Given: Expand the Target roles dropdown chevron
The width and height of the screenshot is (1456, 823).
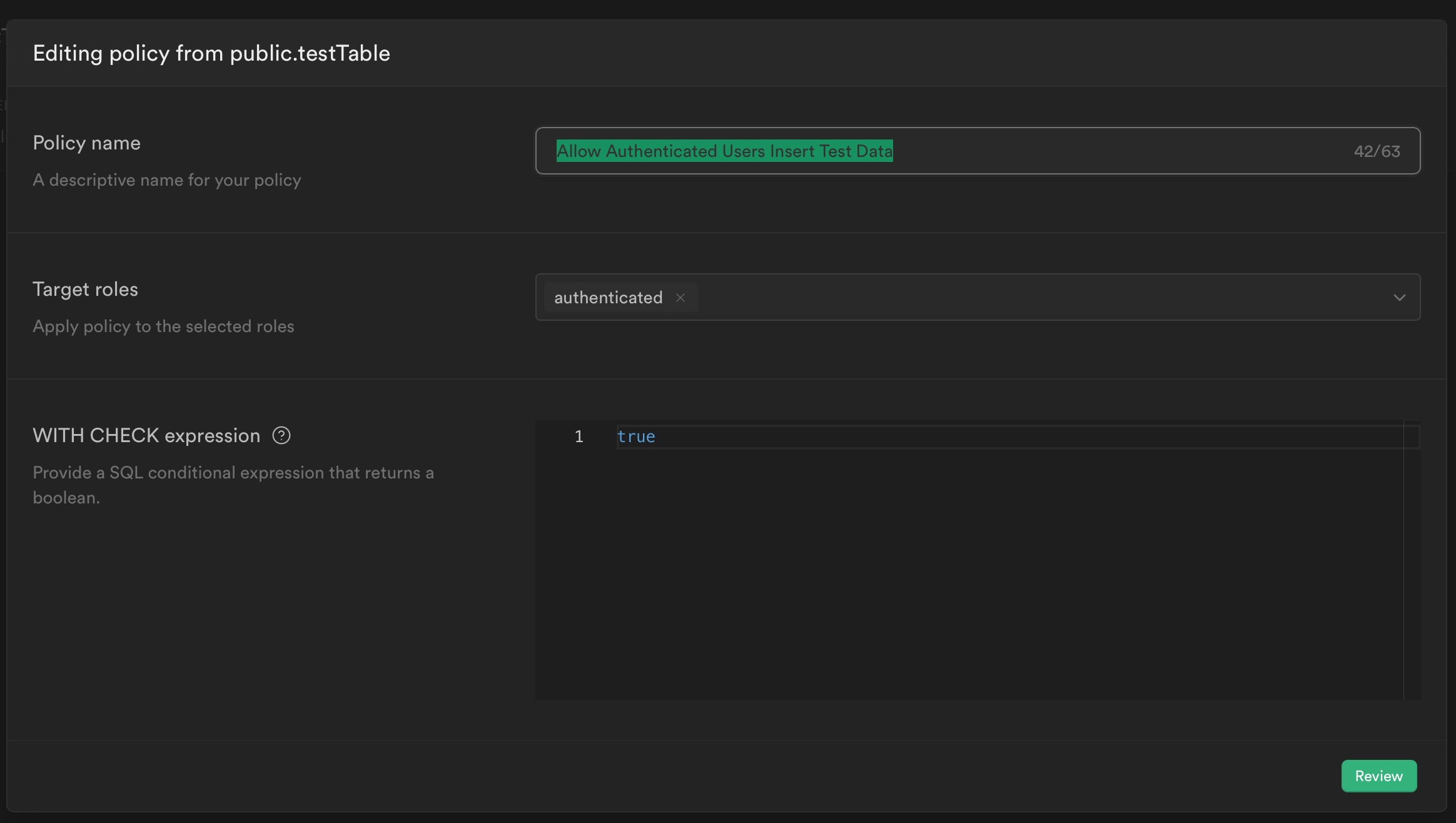Looking at the screenshot, I should 1399,298.
